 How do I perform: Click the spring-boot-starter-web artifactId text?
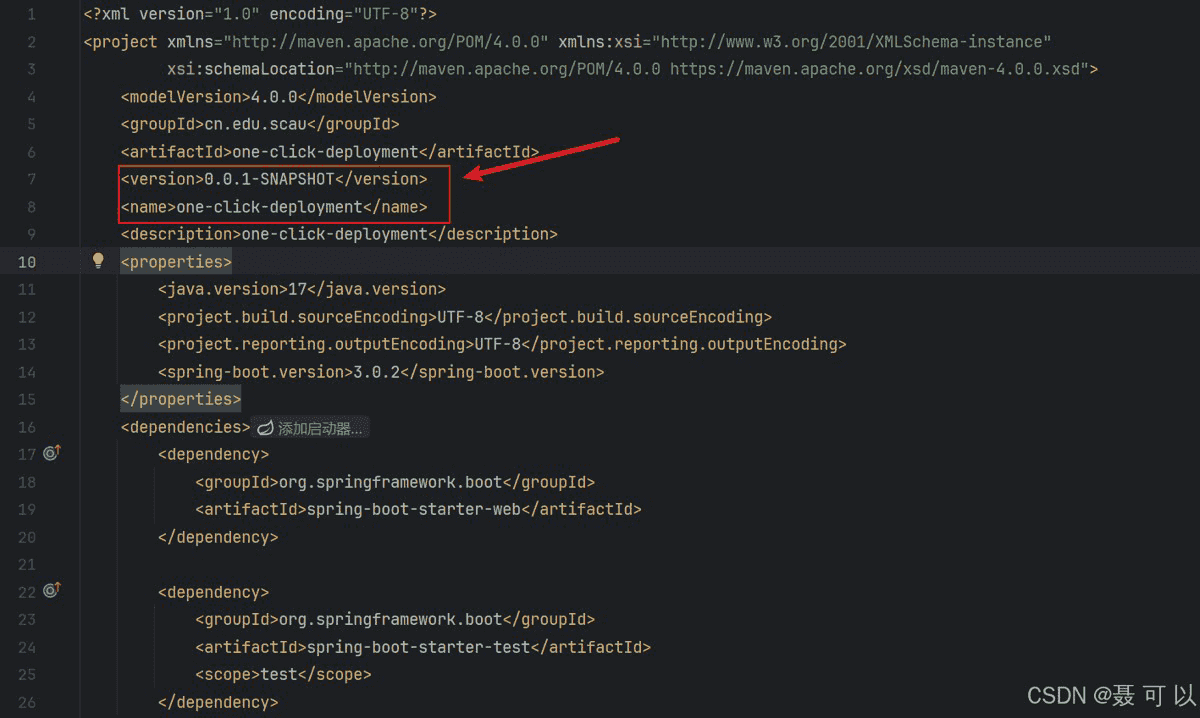point(413,509)
